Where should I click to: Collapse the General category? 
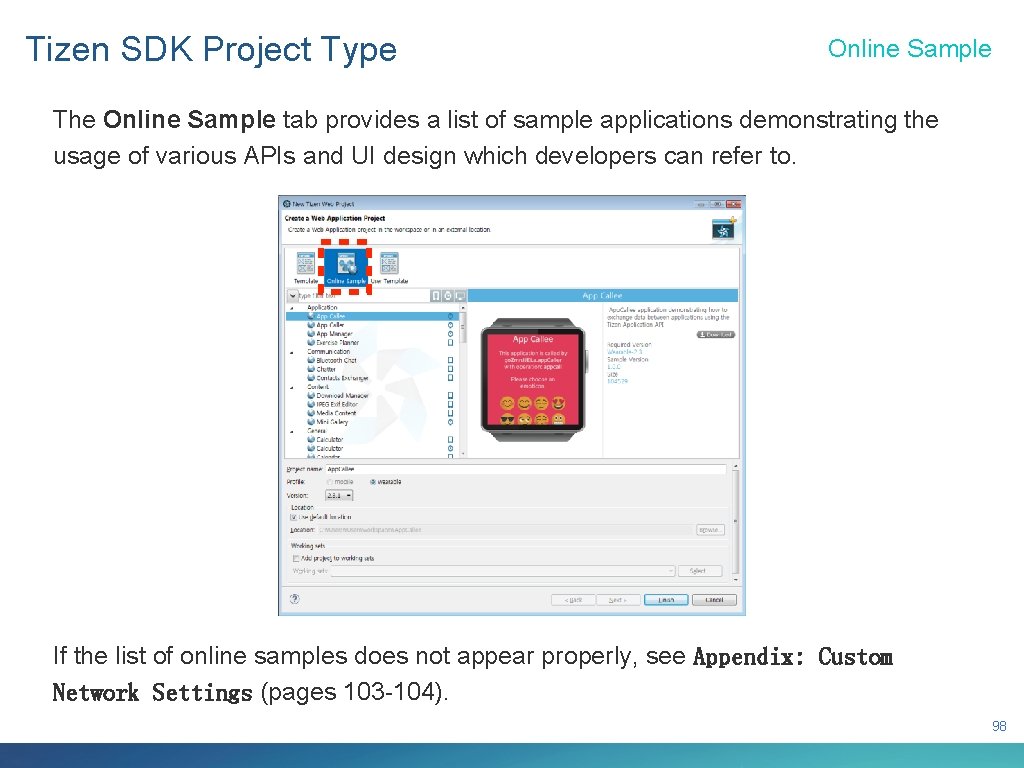(292, 432)
